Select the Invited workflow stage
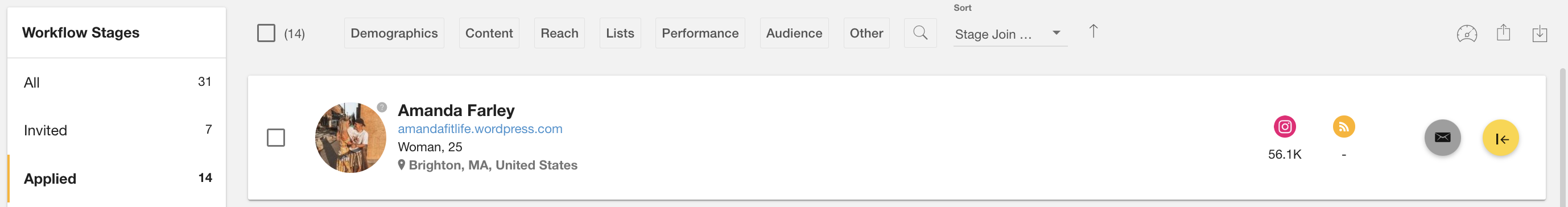The width and height of the screenshot is (1568, 207). tap(117, 130)
